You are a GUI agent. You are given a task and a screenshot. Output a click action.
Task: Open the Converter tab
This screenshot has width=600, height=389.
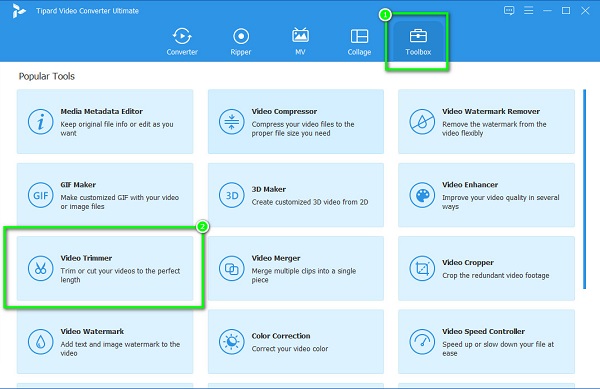click(182, 42)
